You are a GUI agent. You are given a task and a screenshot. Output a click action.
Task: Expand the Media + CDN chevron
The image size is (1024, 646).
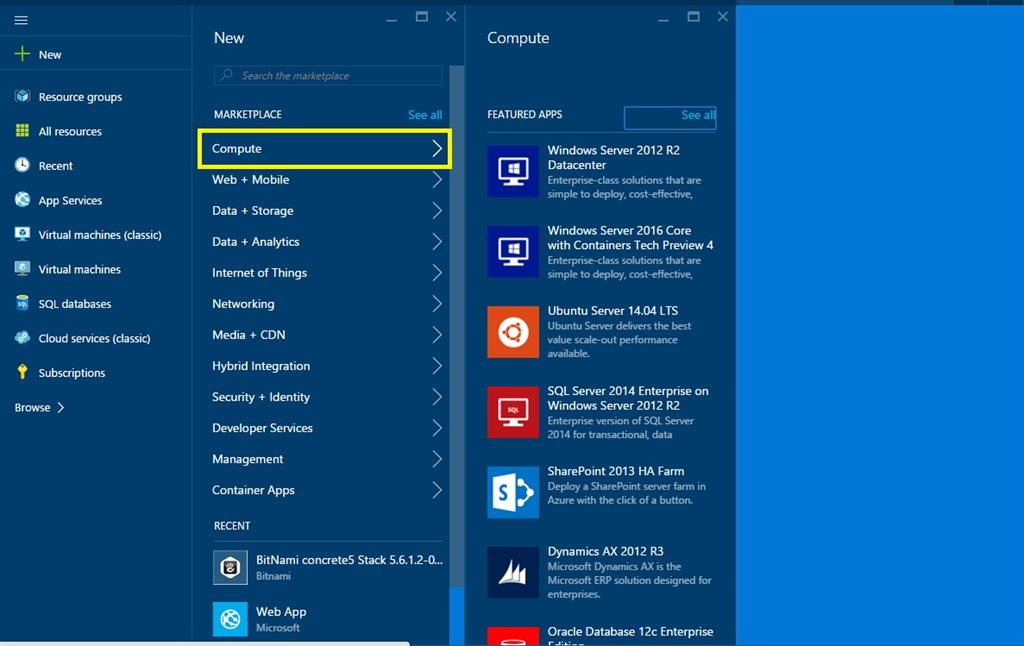437,335
